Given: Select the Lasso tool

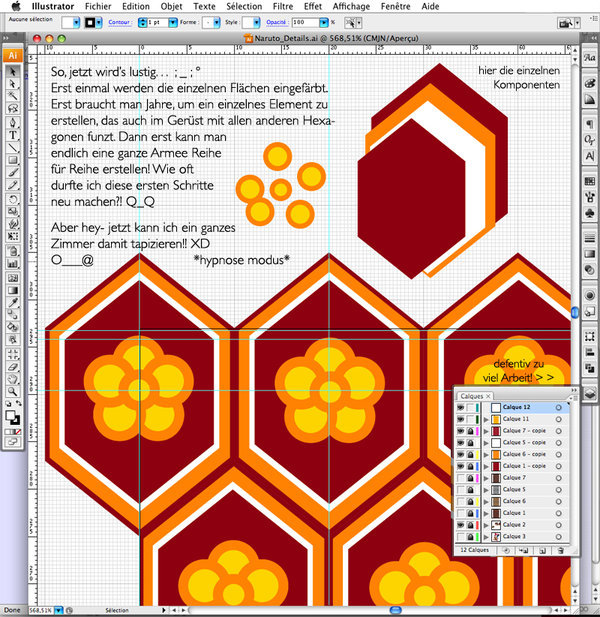Looking at the screenshot, I should tap(13, 108).
